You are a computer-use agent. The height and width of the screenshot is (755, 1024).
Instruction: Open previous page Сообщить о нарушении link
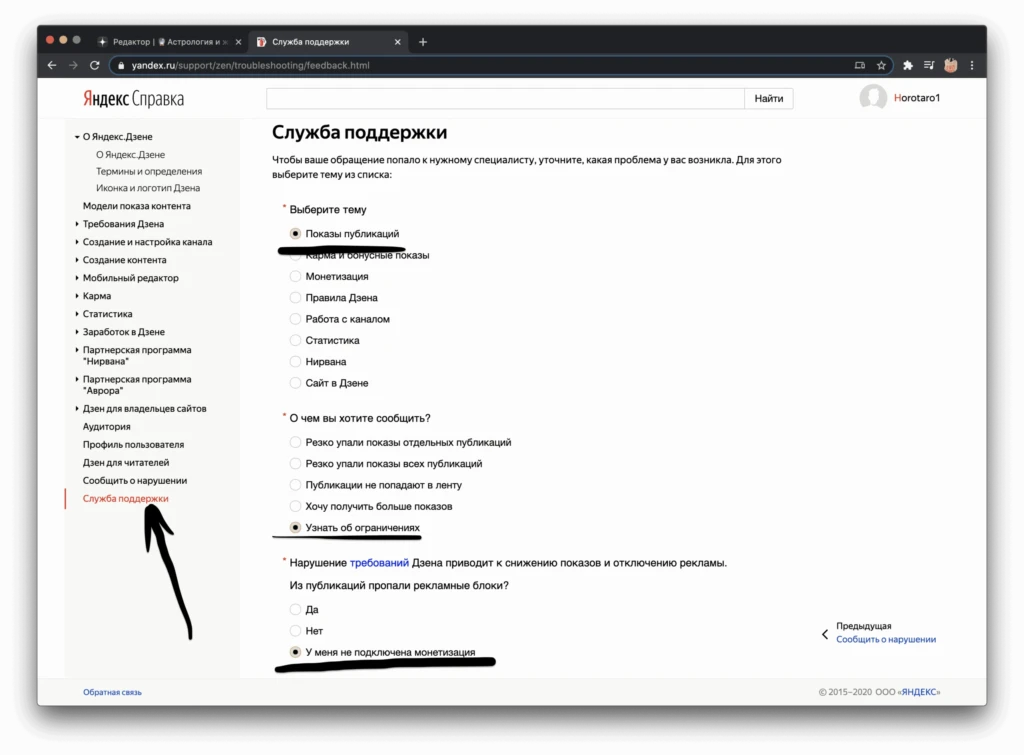pos(886,639)
